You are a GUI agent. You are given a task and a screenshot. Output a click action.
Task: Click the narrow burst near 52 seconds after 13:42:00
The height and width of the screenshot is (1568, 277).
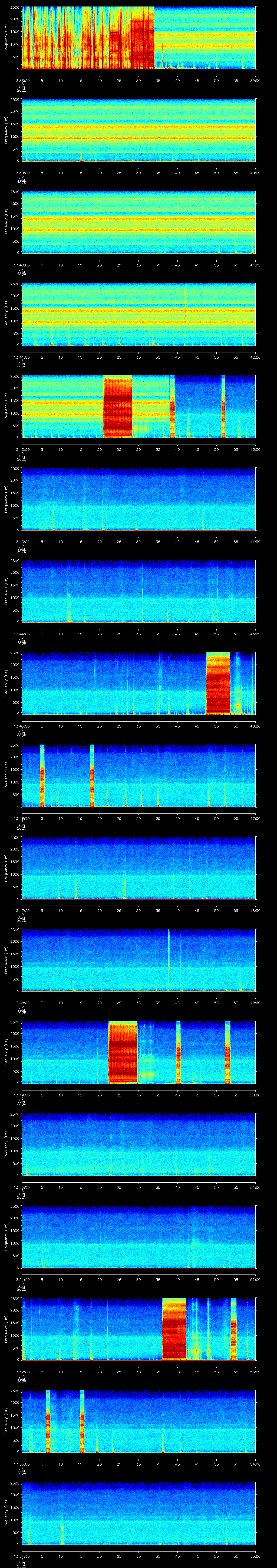223,407
